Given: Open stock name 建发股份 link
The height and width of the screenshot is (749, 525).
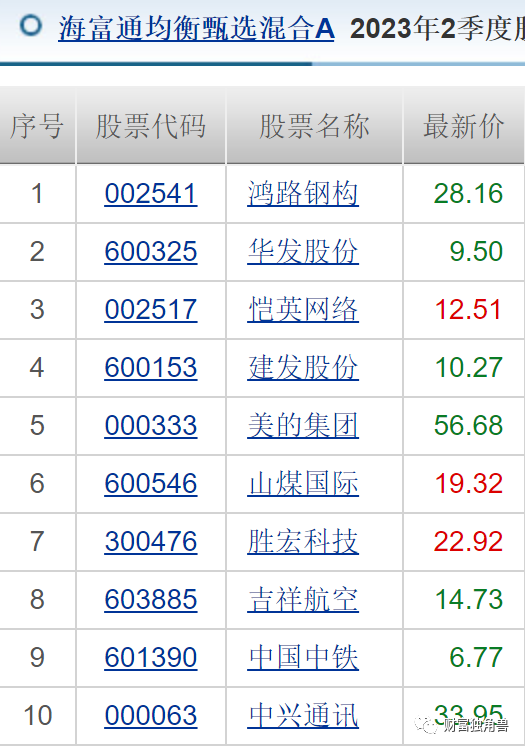Looking at the screenshot, I should (x=303, y=368).
